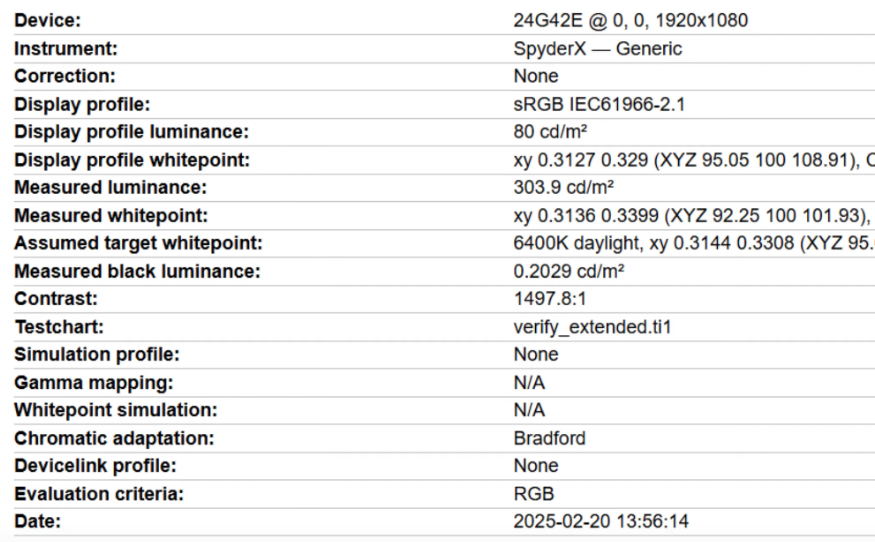Click the "Gamma mapping:" row label

(x=78, y=383)
